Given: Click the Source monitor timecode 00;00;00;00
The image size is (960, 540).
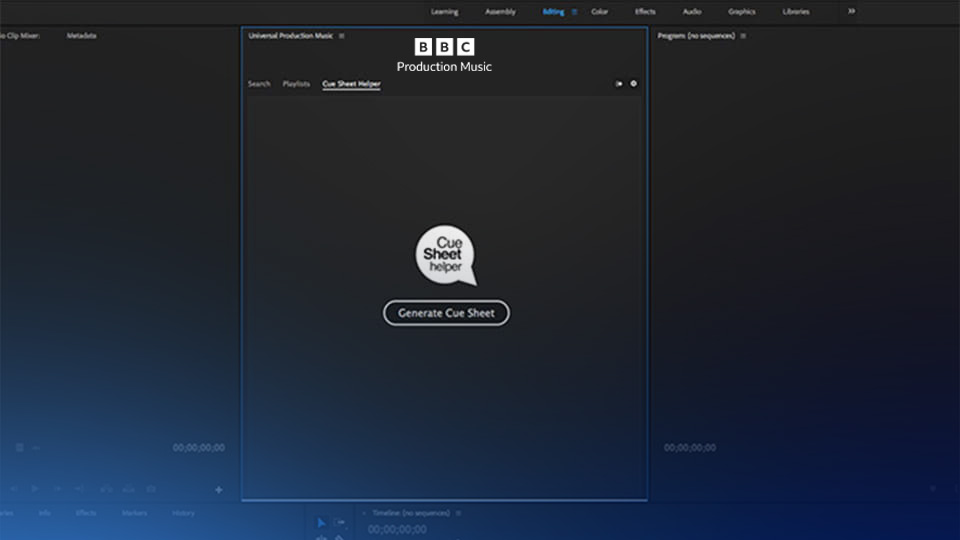Looking at the screenshot, I should pos(198,448).
